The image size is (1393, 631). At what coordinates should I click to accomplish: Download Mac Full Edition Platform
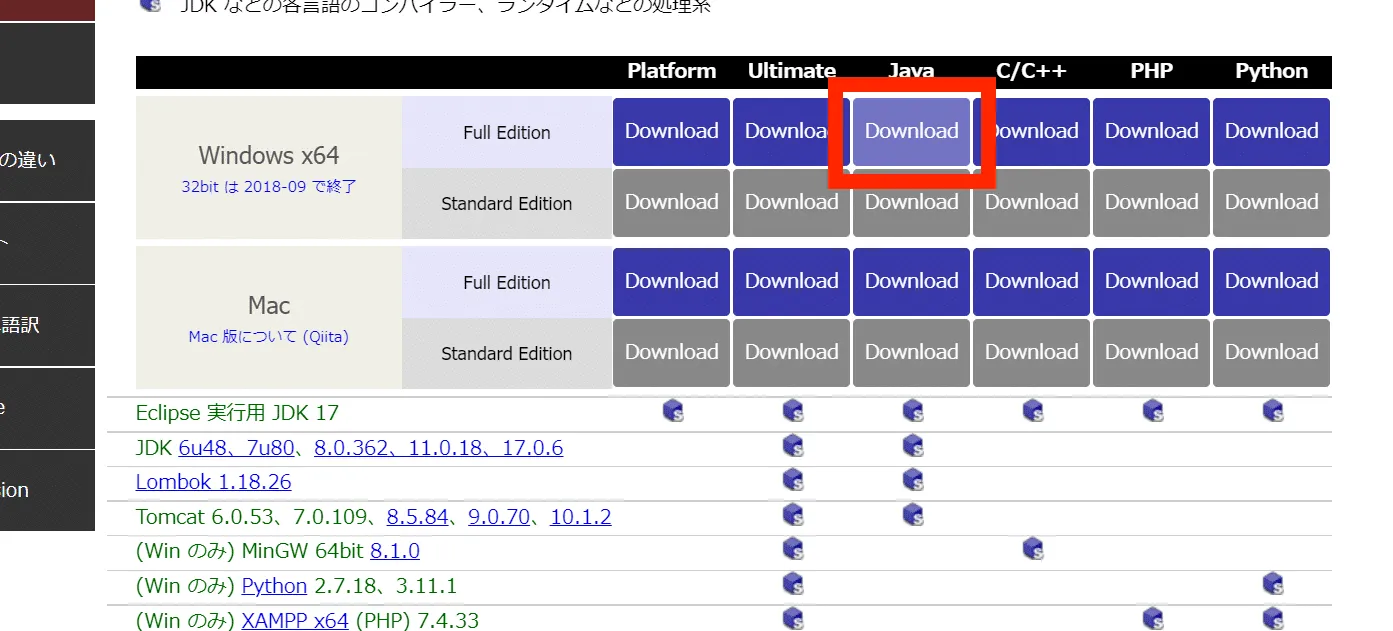(x=671, y=281)
